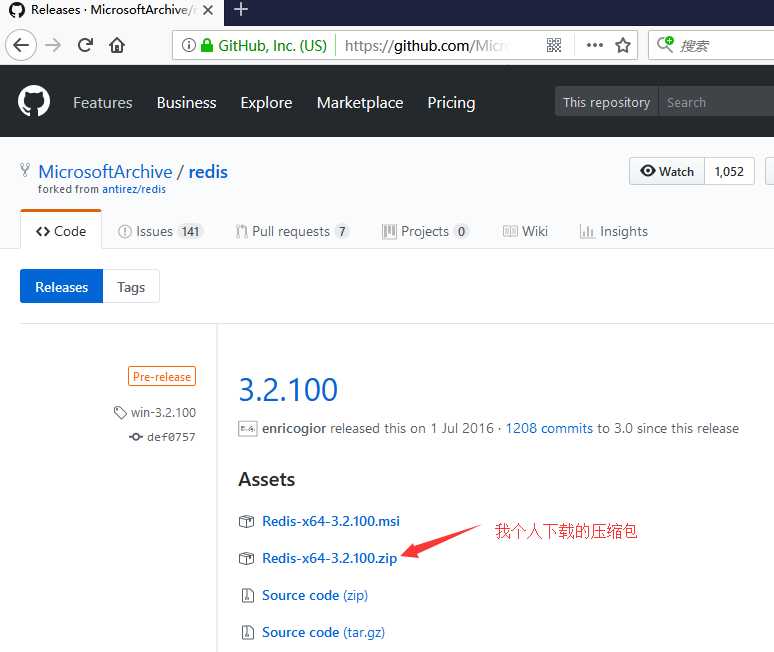Image resolution: width=774 pixels, height=652 pixels.
Task: Open Marketplace in GitHub header
Action: [x=360, y=103]
